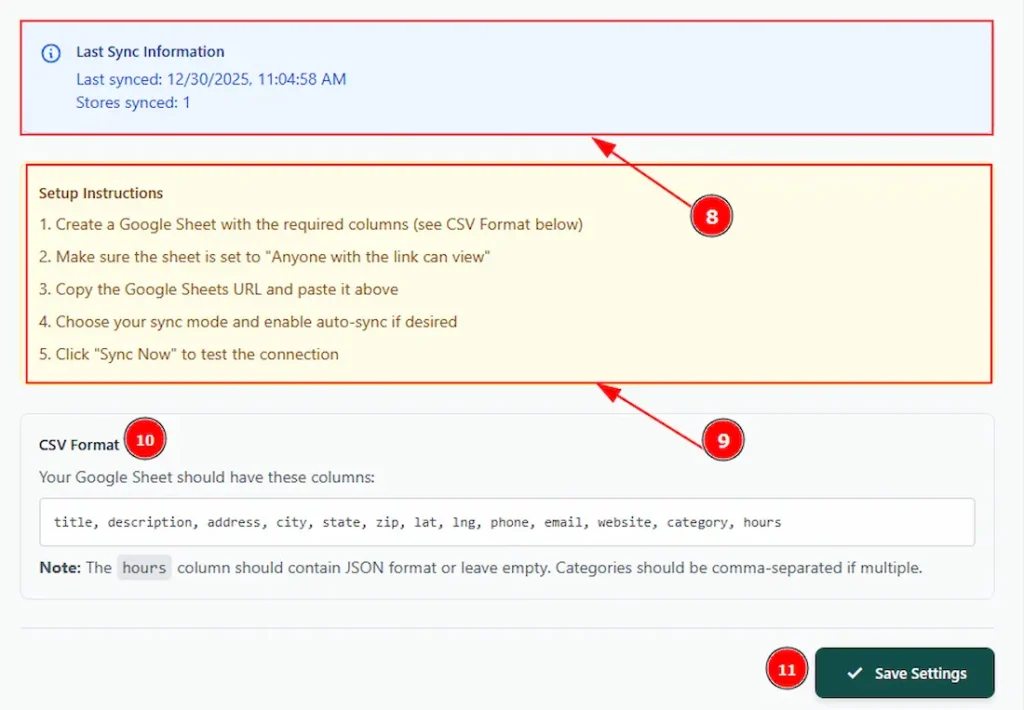Click the Stores synced count line

tap(133, 102)
